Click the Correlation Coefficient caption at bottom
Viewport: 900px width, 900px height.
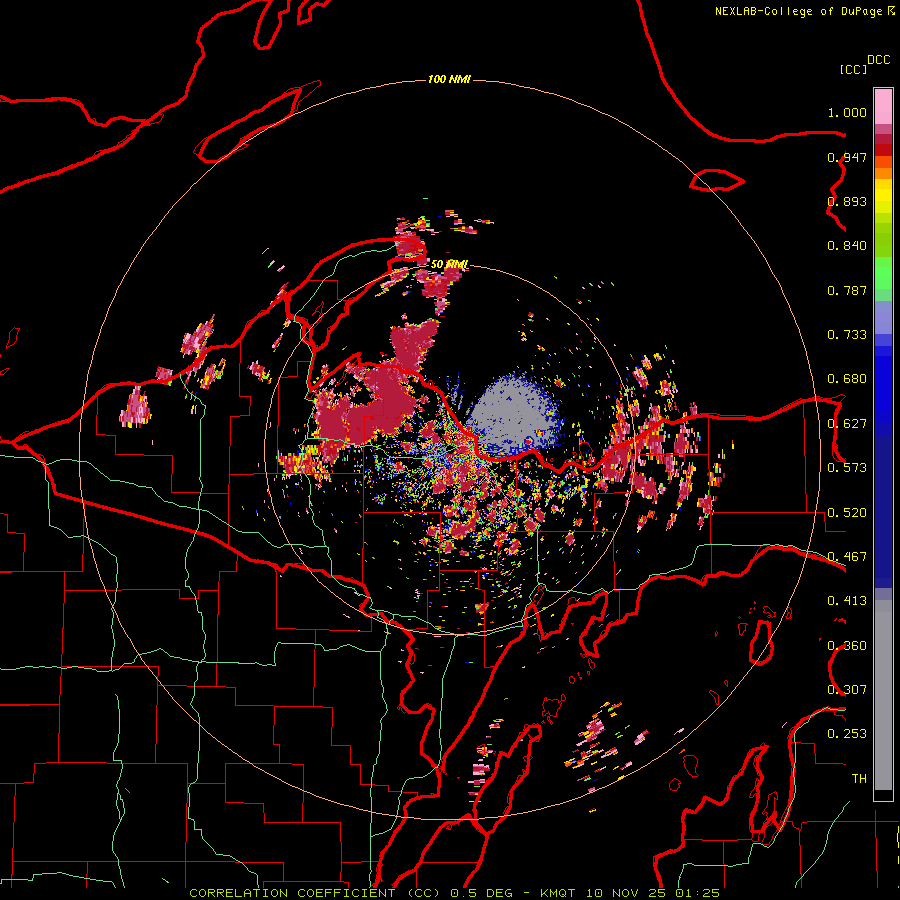point(454,893)
